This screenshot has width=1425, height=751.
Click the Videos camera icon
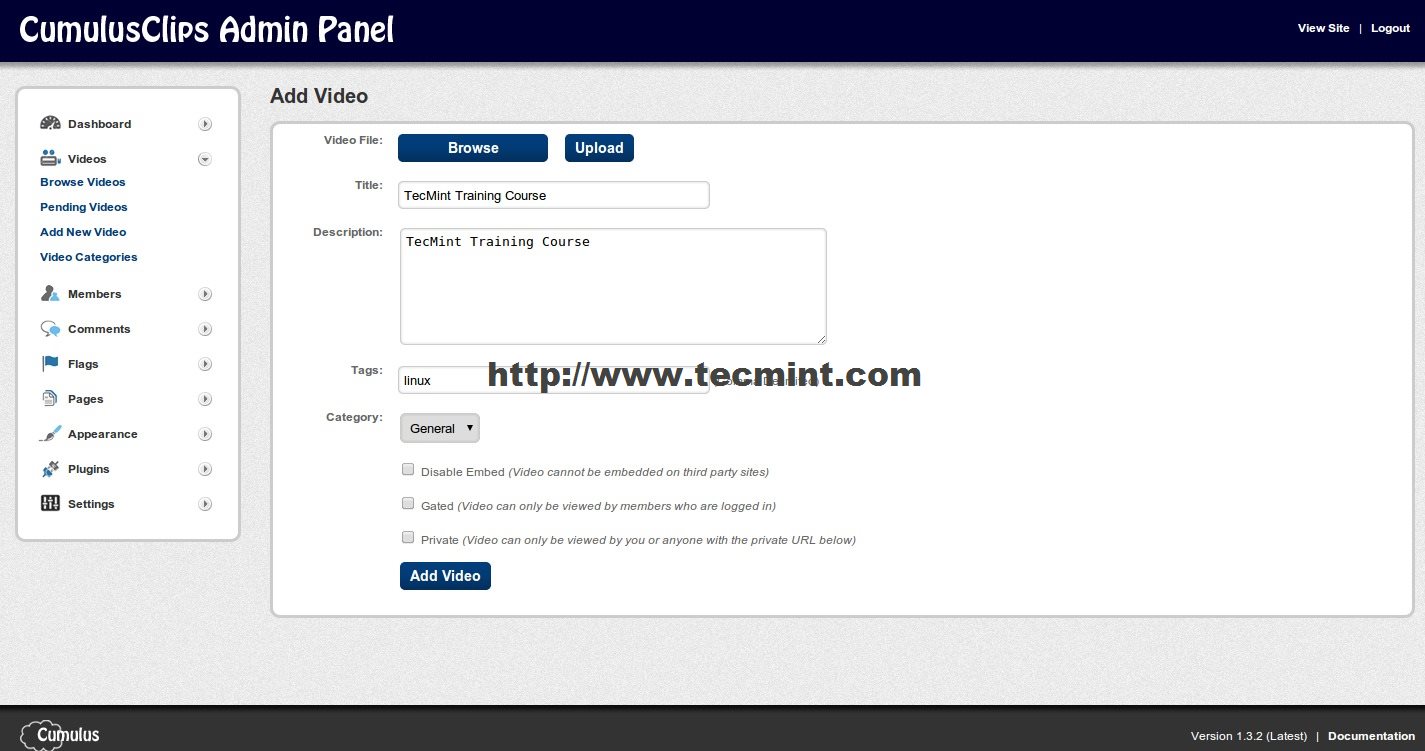coord(50,158)
